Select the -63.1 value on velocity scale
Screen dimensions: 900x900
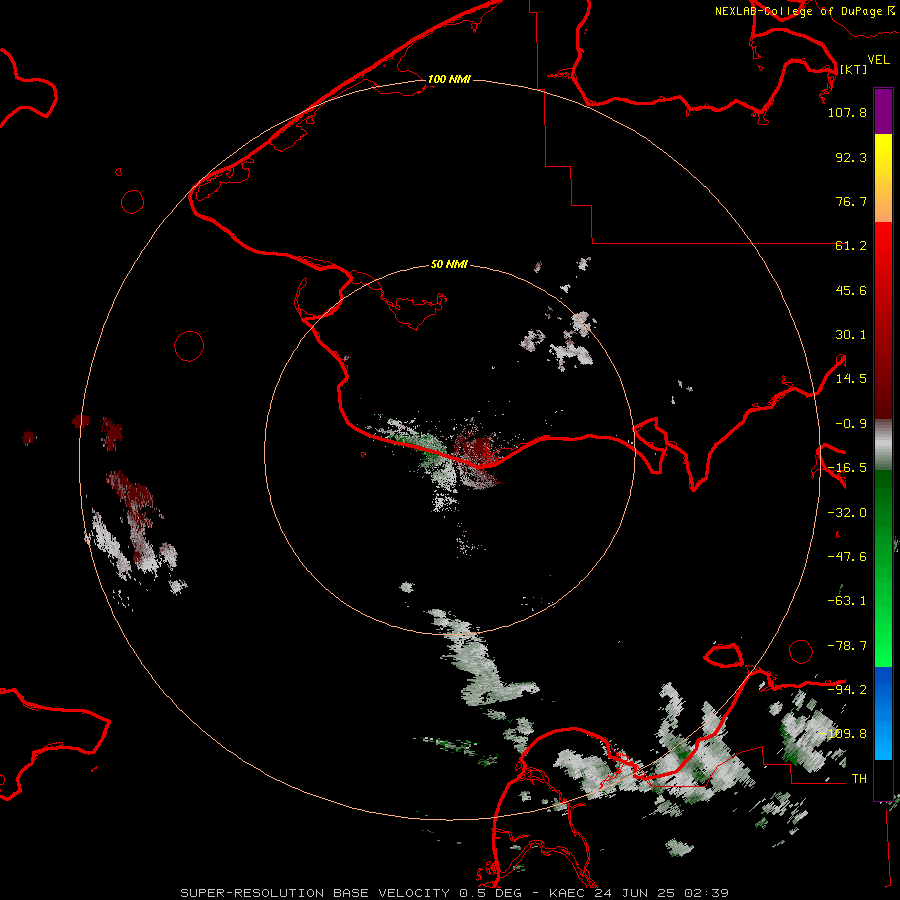[x=847, y=601]
